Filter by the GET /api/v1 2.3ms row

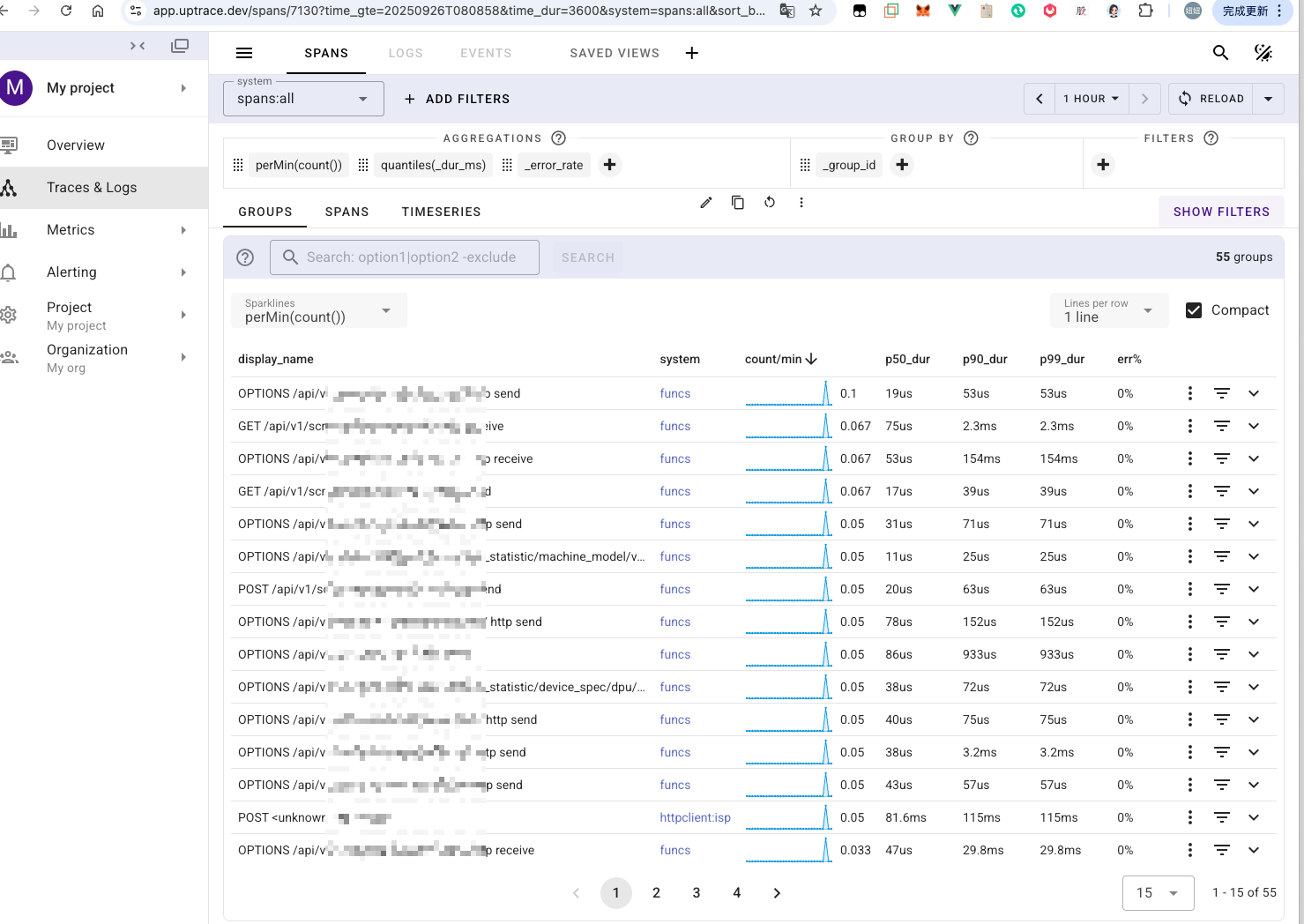[x=1222, y=426]
